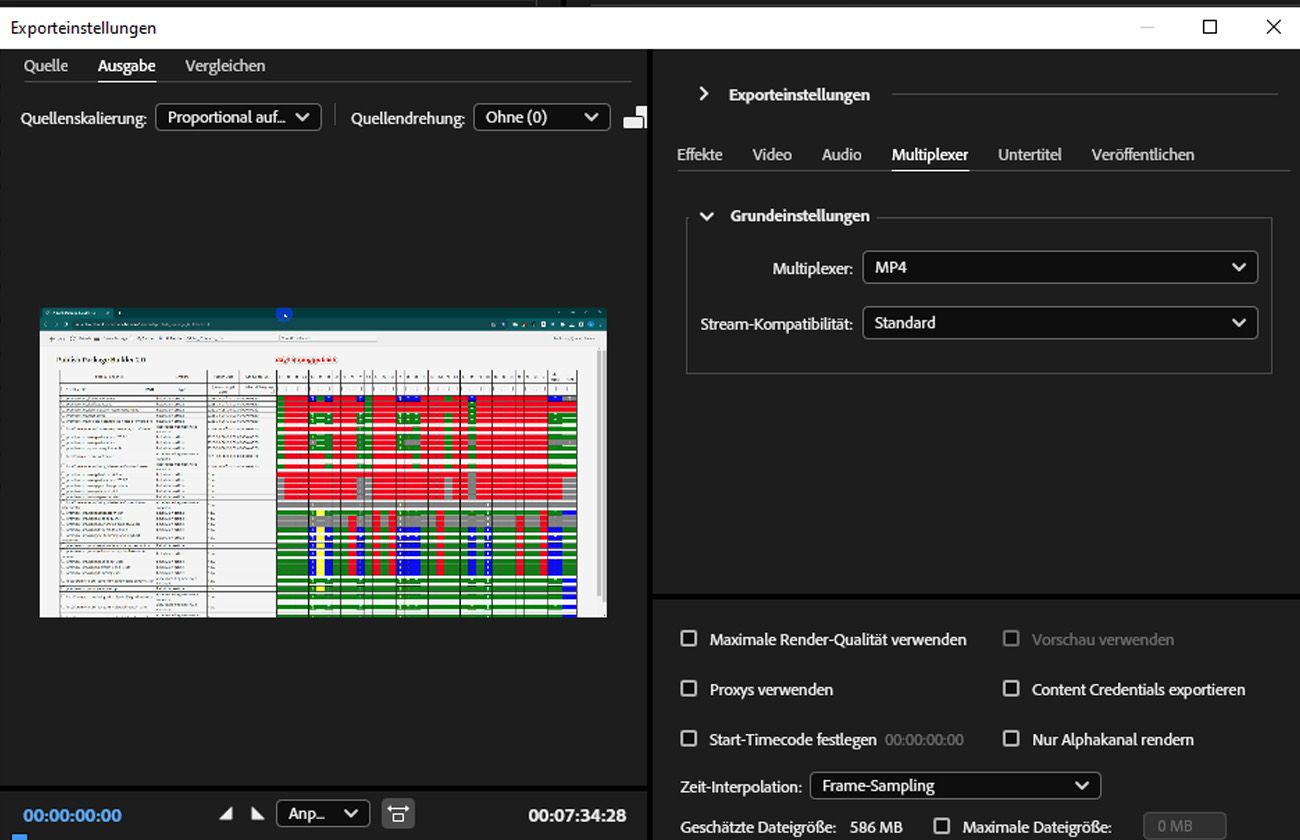The image size is (1300, 840).
Task: Collapse the Grundeinstellungen section chevron
Action: pos(707,216)
